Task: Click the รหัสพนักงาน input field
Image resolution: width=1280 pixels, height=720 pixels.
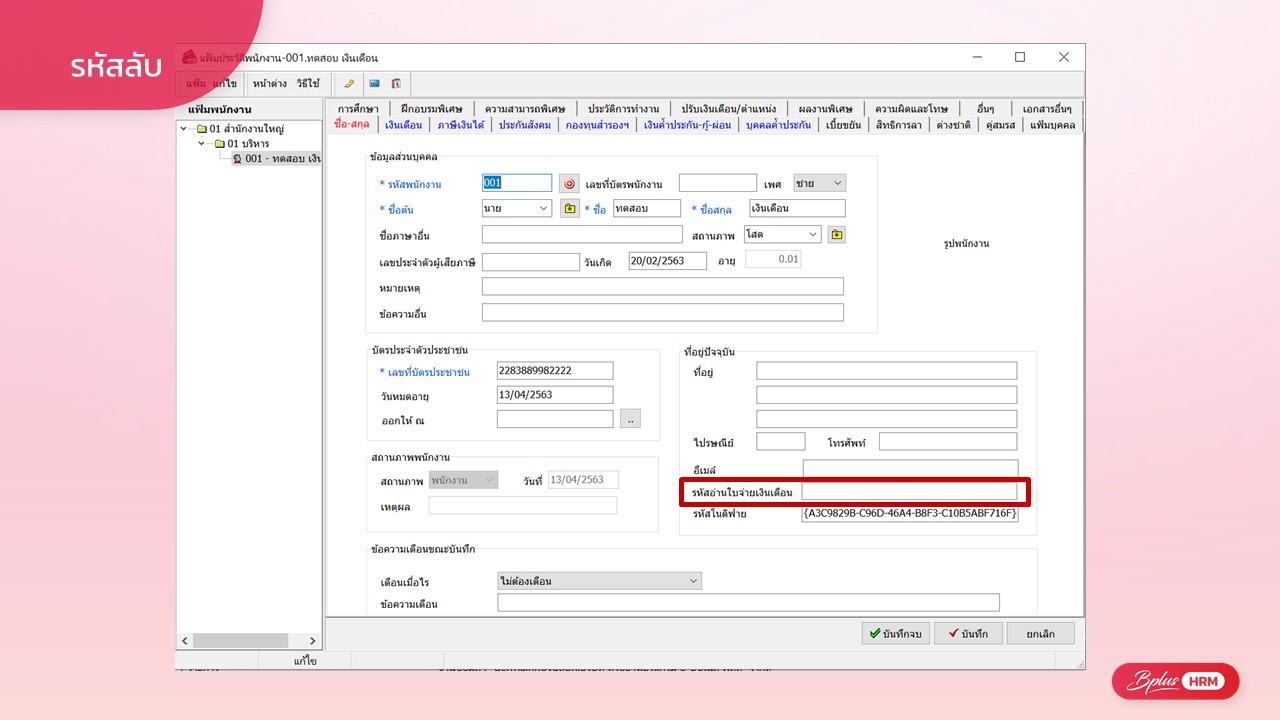Action: pyautogui.click(x=517, y=183)
